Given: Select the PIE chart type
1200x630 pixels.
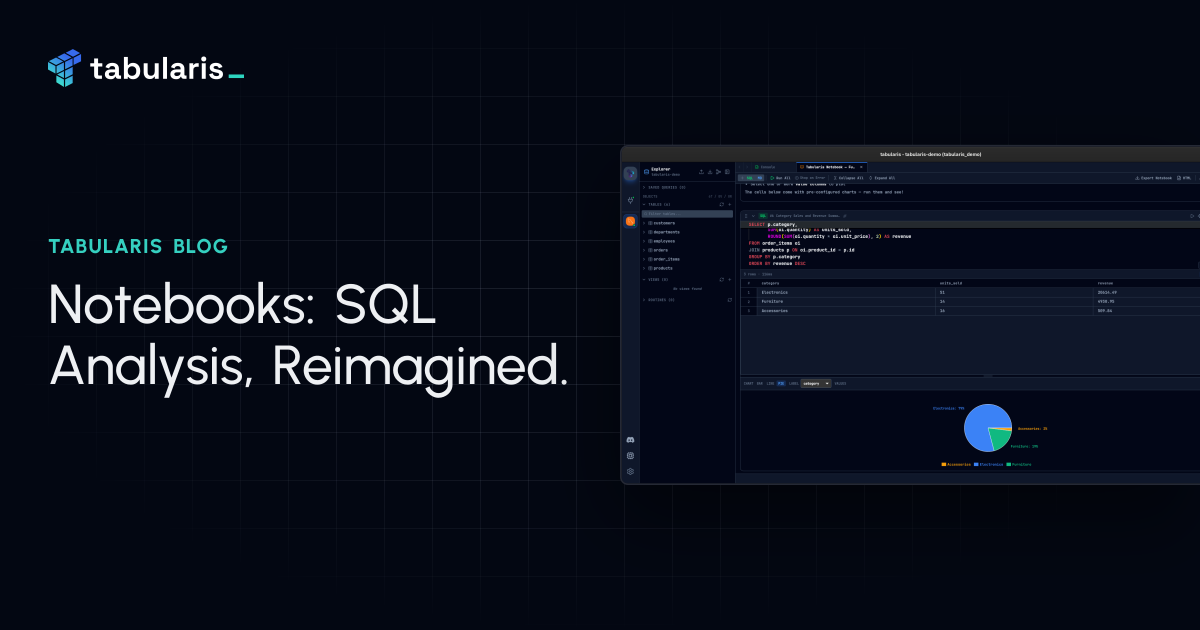Looking at the screenshot, I should [x=781, y=383].
